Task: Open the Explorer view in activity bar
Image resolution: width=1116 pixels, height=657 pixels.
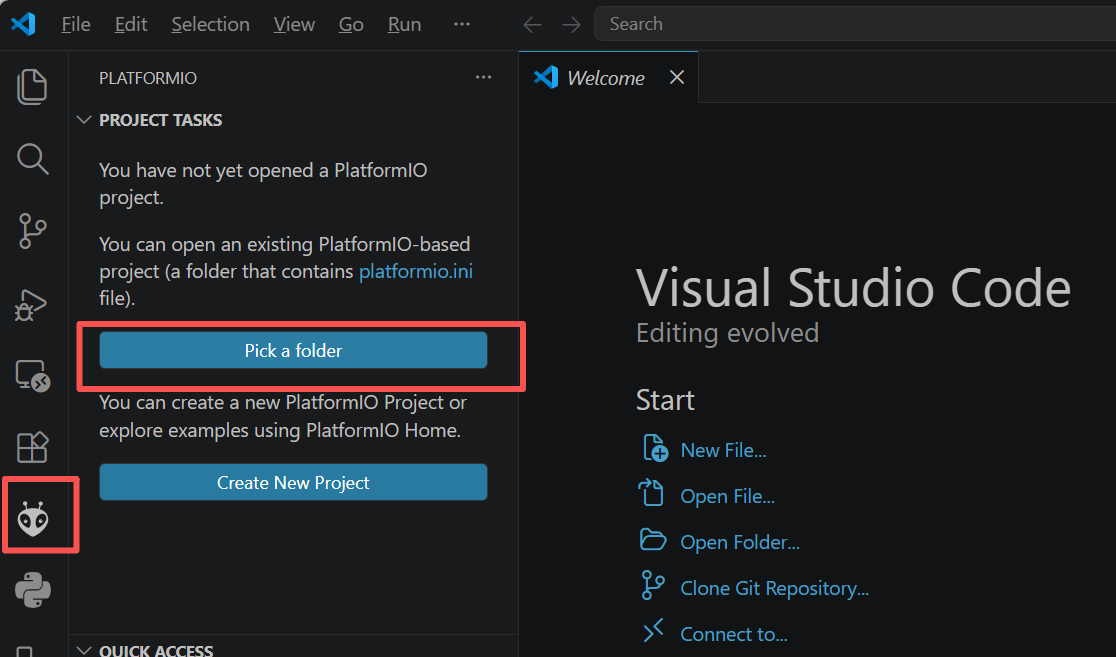Action: [x=33, y=87]
